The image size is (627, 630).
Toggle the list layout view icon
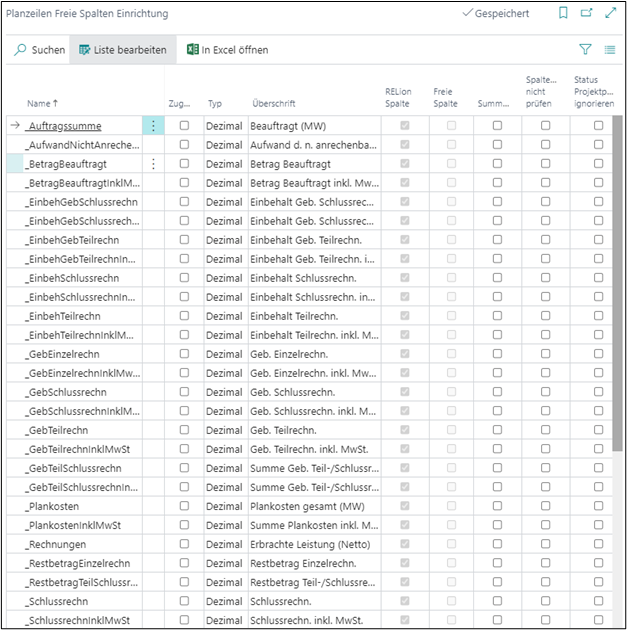610,49
